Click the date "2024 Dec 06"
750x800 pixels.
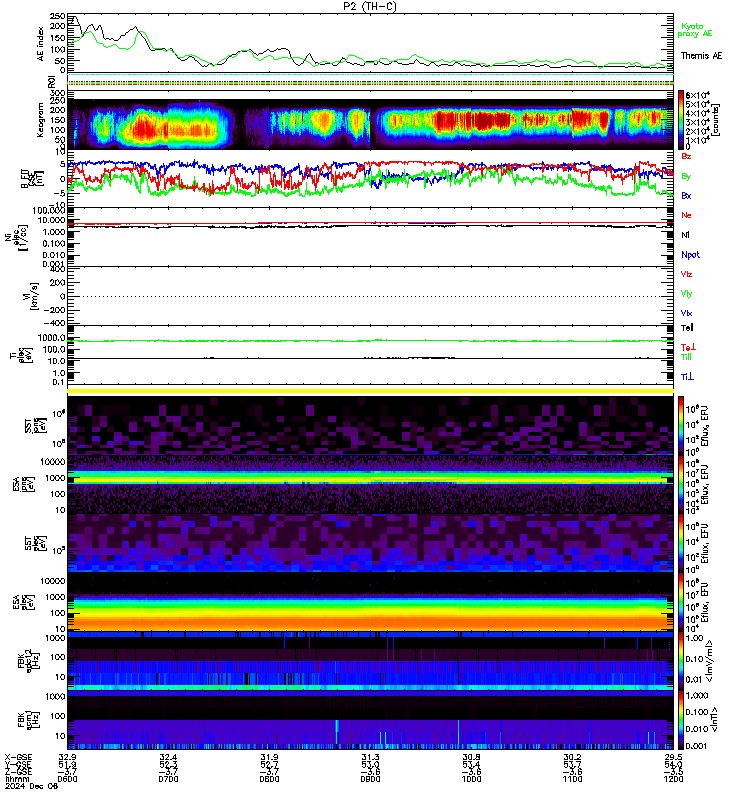(x=31, y=786)
